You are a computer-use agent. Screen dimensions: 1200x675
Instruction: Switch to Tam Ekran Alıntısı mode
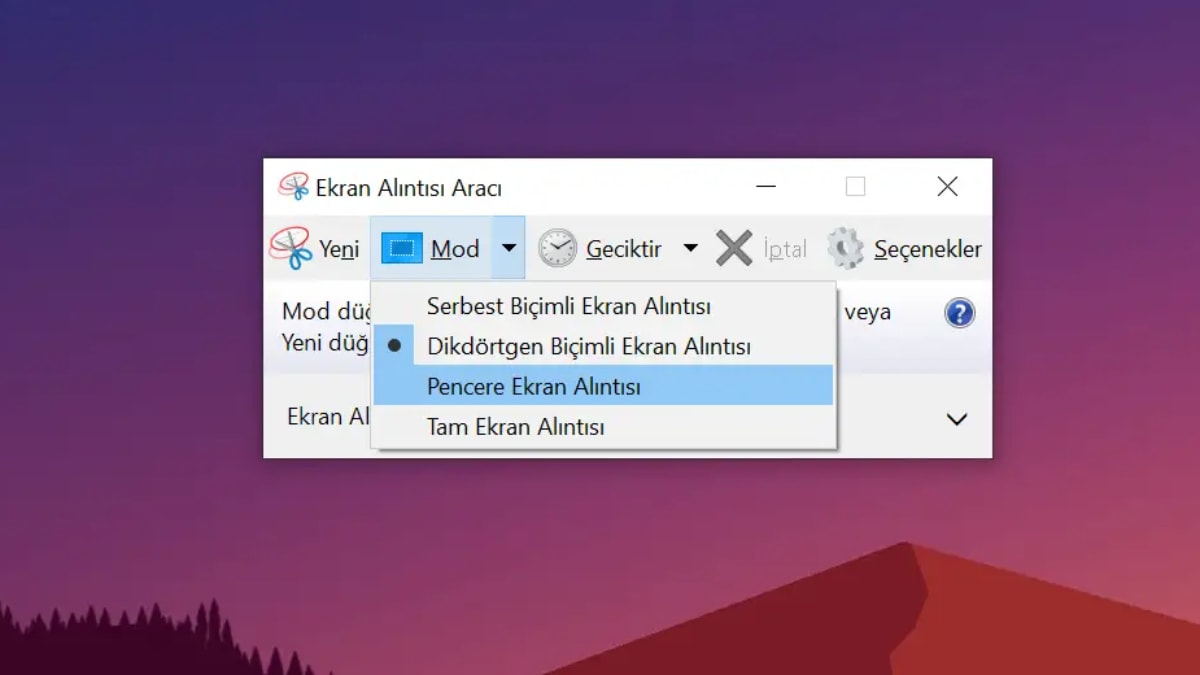point(515,428)
